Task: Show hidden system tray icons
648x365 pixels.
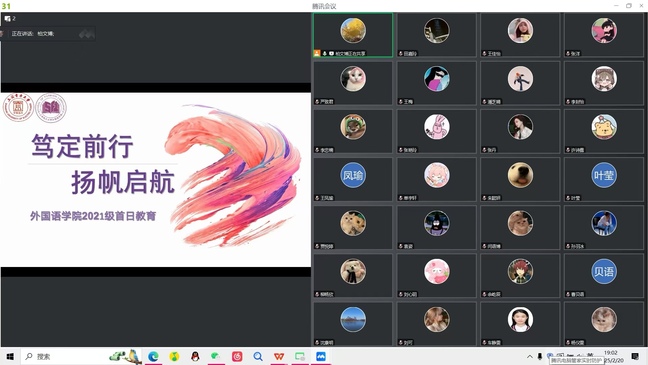Action: [530, 356]
